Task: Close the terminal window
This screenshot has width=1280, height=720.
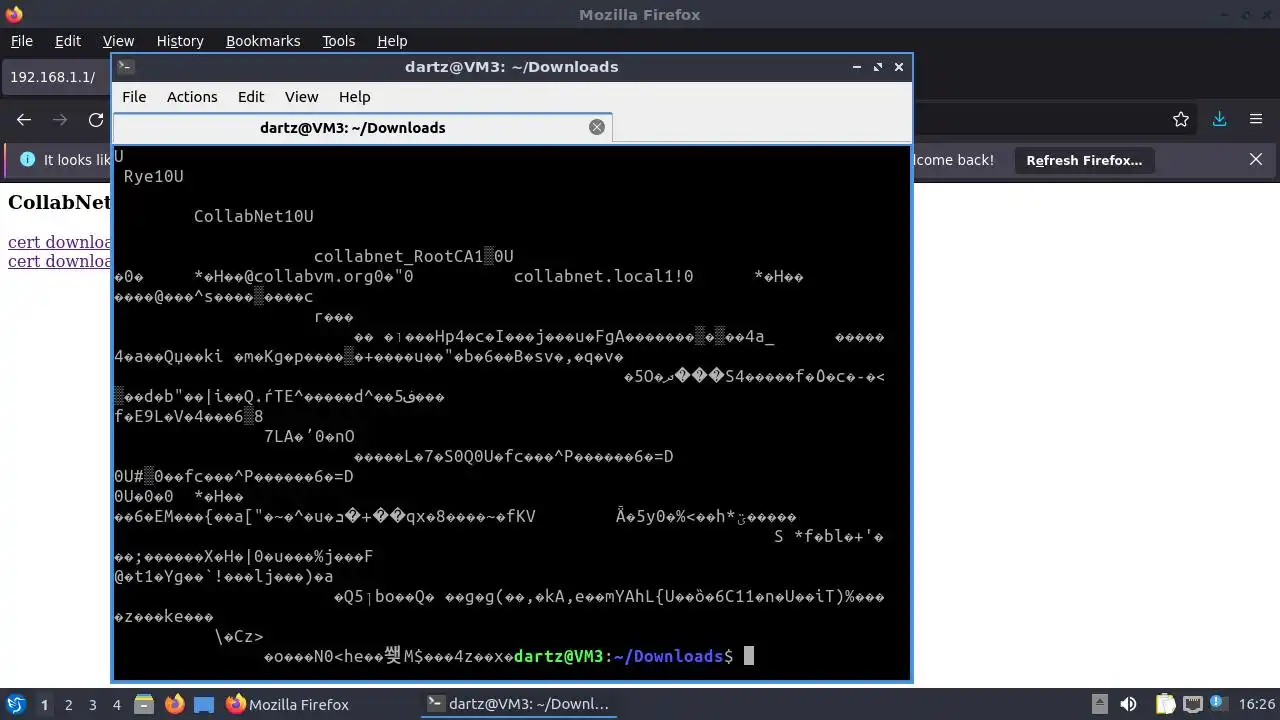Action: click(x=899, y=67)
